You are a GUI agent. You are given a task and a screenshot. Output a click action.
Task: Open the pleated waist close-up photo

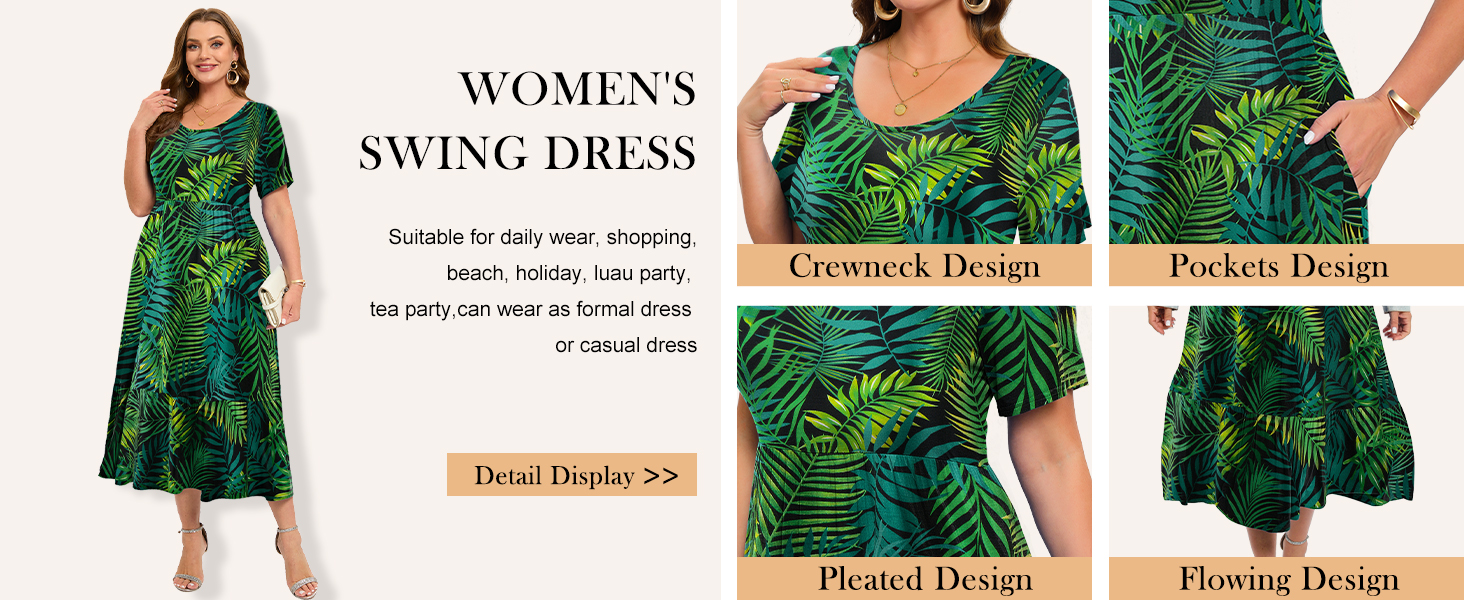click(x=914, y=431)
